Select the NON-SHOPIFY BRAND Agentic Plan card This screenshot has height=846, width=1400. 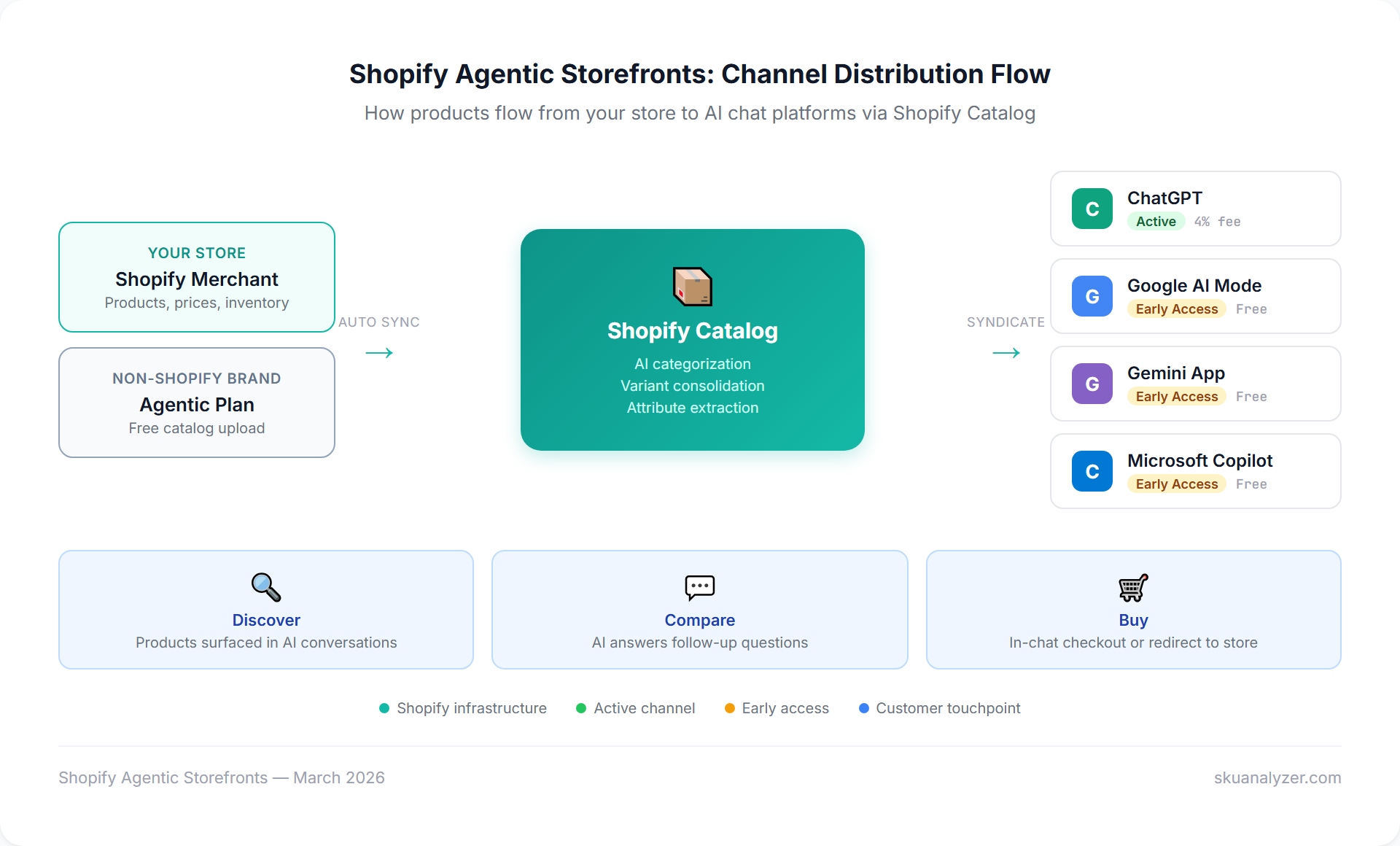tap(196, 402)
